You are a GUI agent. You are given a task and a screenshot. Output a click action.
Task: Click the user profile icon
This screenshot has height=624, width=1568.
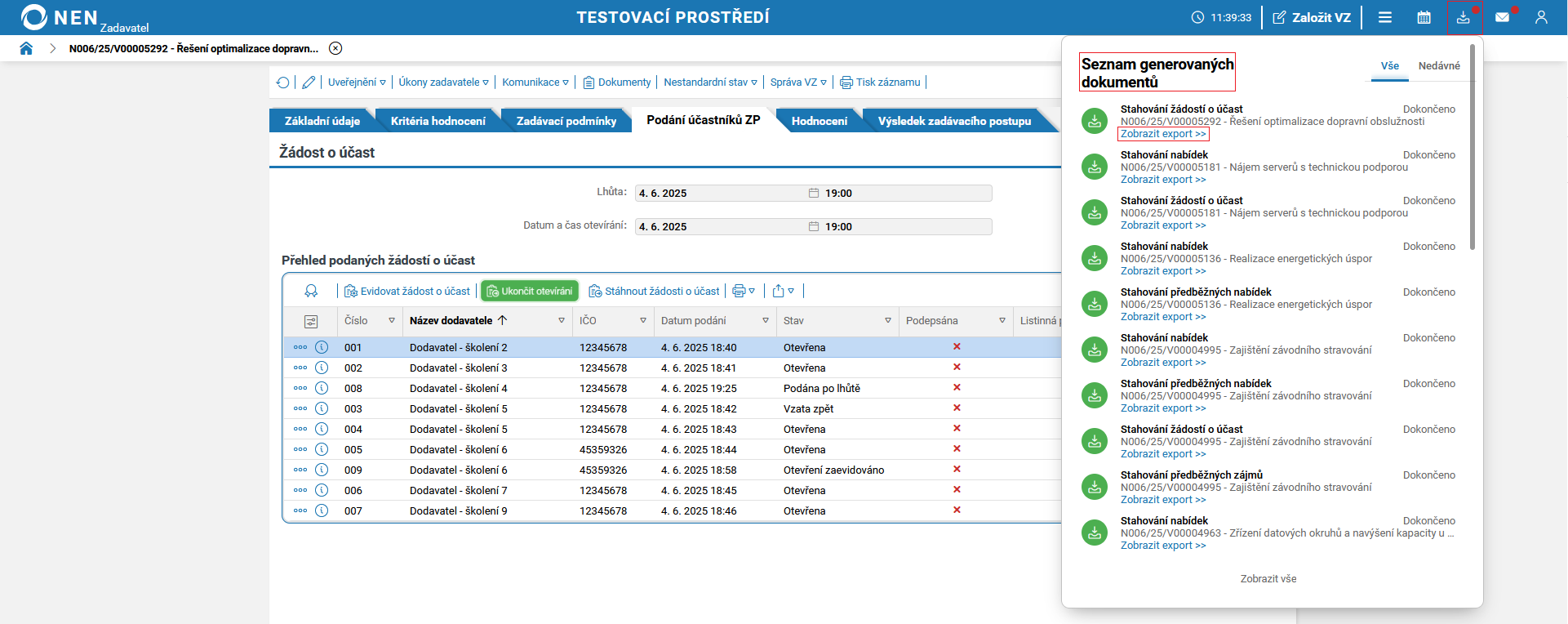1541,17
